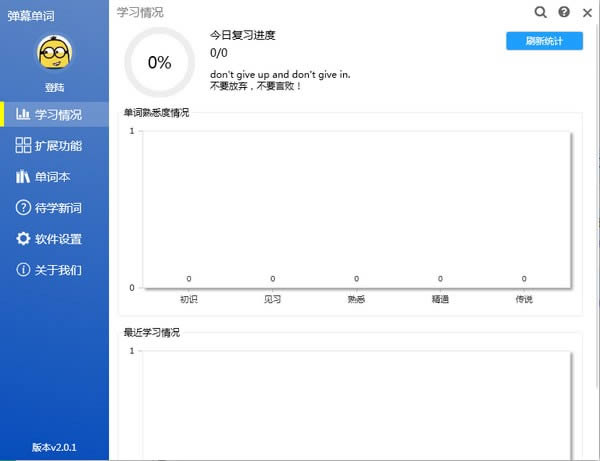Click the 熟悉 chart axis label
600x461 pixels.
coord(356,298)
